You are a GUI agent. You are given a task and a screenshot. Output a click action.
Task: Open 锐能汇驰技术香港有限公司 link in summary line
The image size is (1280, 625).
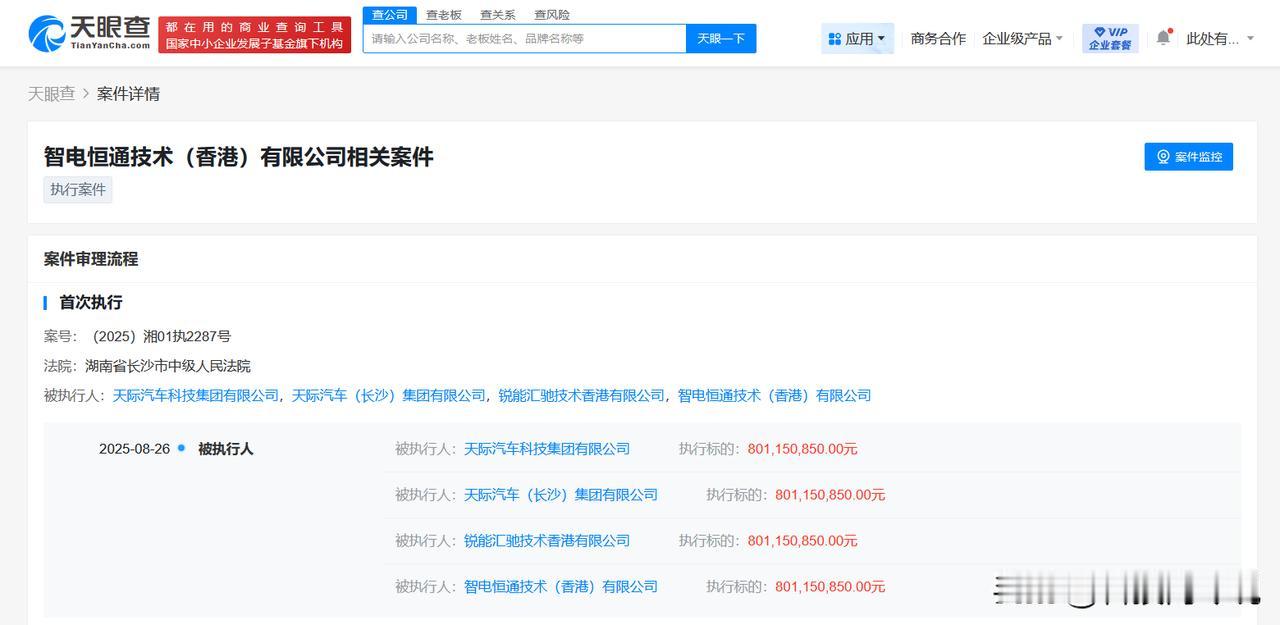click(x=582, y=396)
